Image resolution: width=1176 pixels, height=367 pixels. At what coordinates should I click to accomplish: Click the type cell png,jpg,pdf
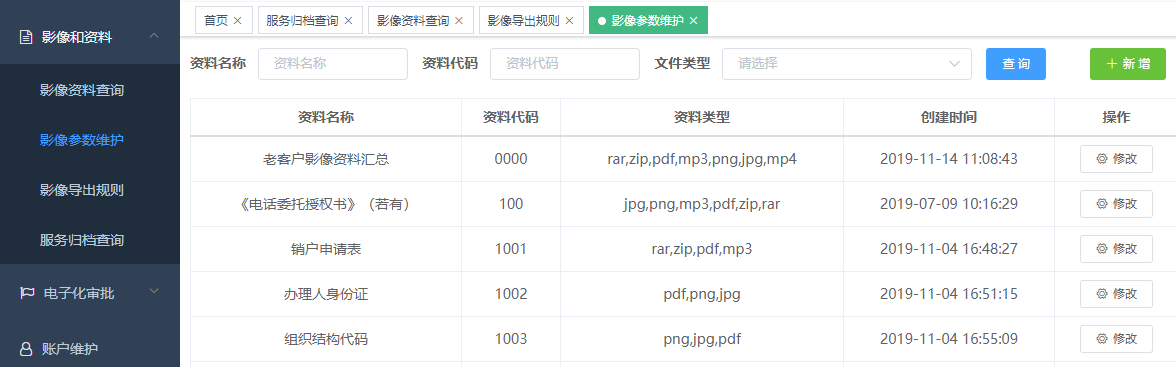(x=702, y=339)
